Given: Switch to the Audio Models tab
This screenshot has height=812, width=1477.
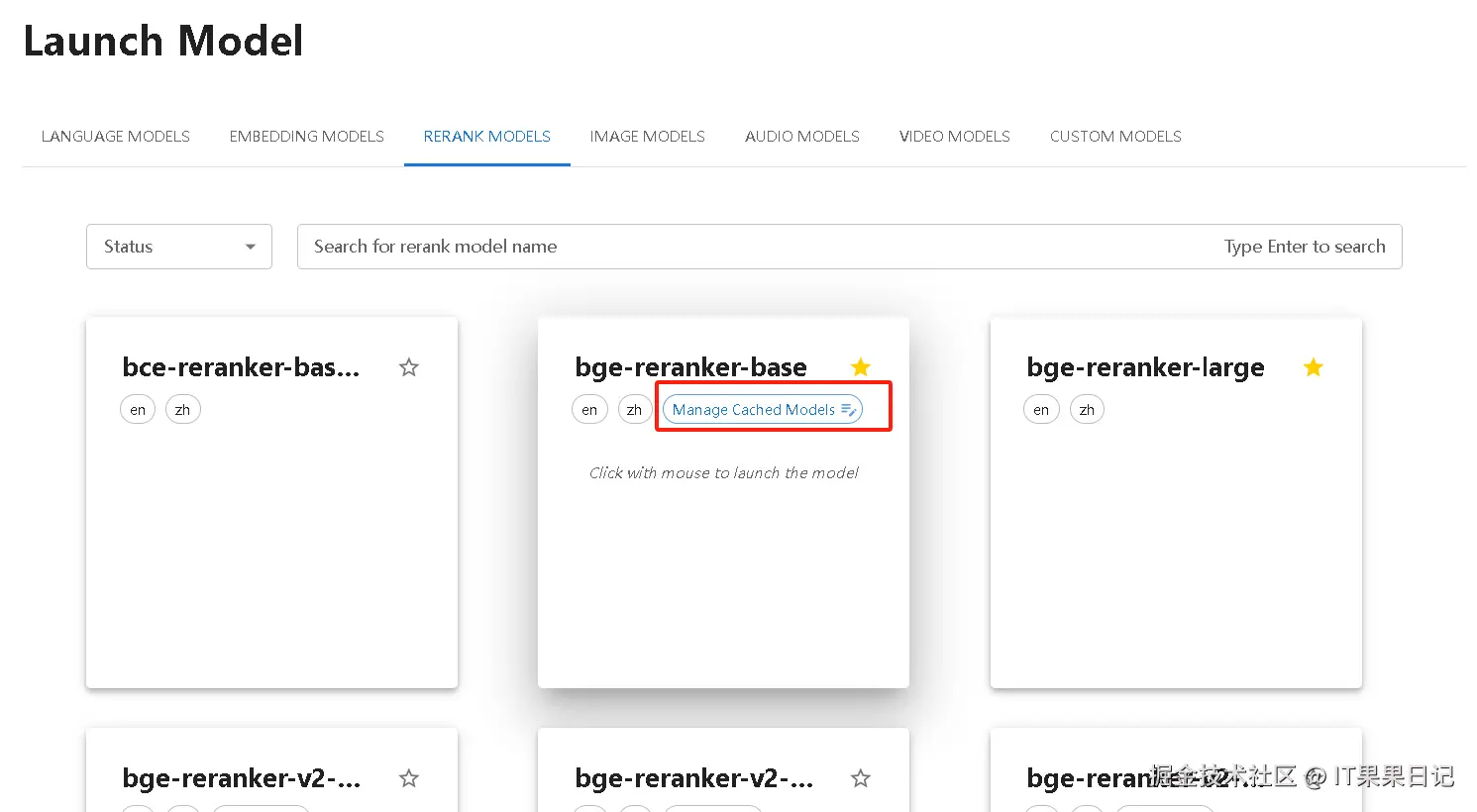Looking at the screenshot, I should coord(802,137).
